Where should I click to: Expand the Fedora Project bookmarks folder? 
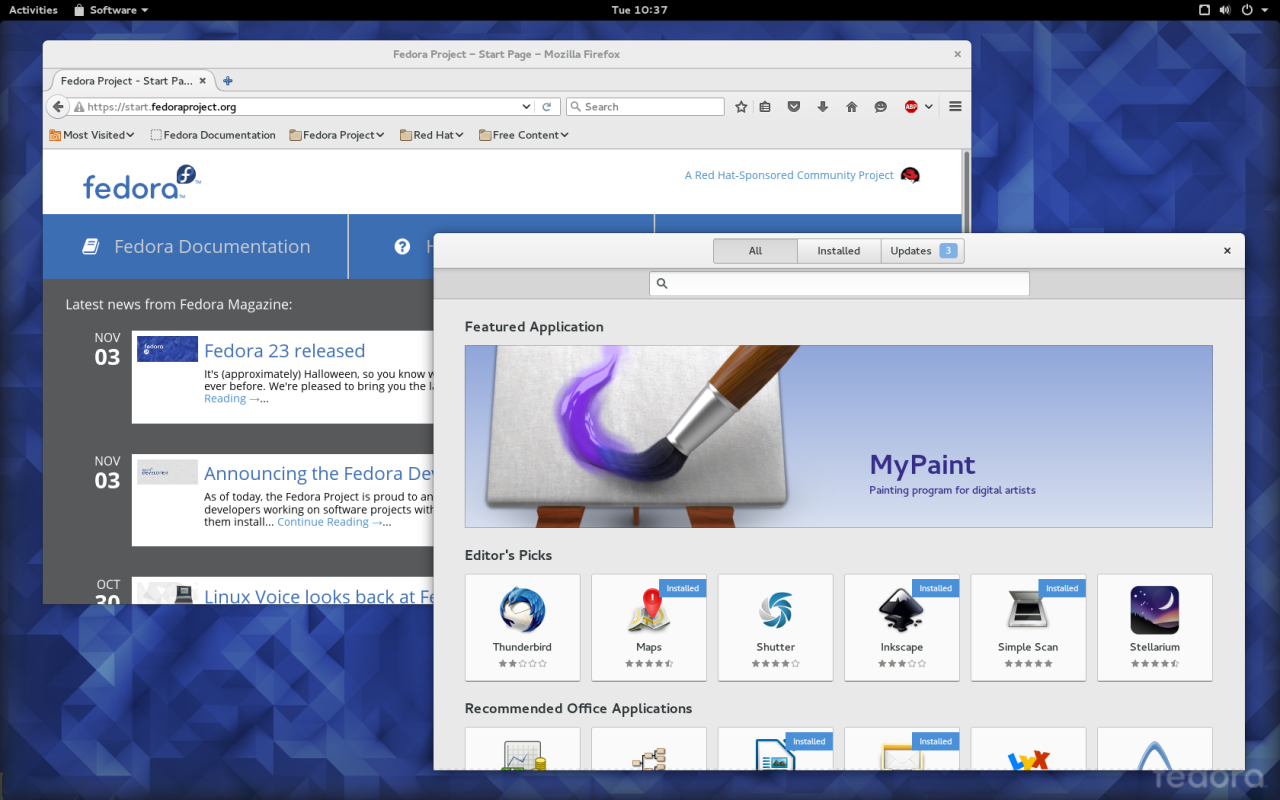click(x=337, y=135)
